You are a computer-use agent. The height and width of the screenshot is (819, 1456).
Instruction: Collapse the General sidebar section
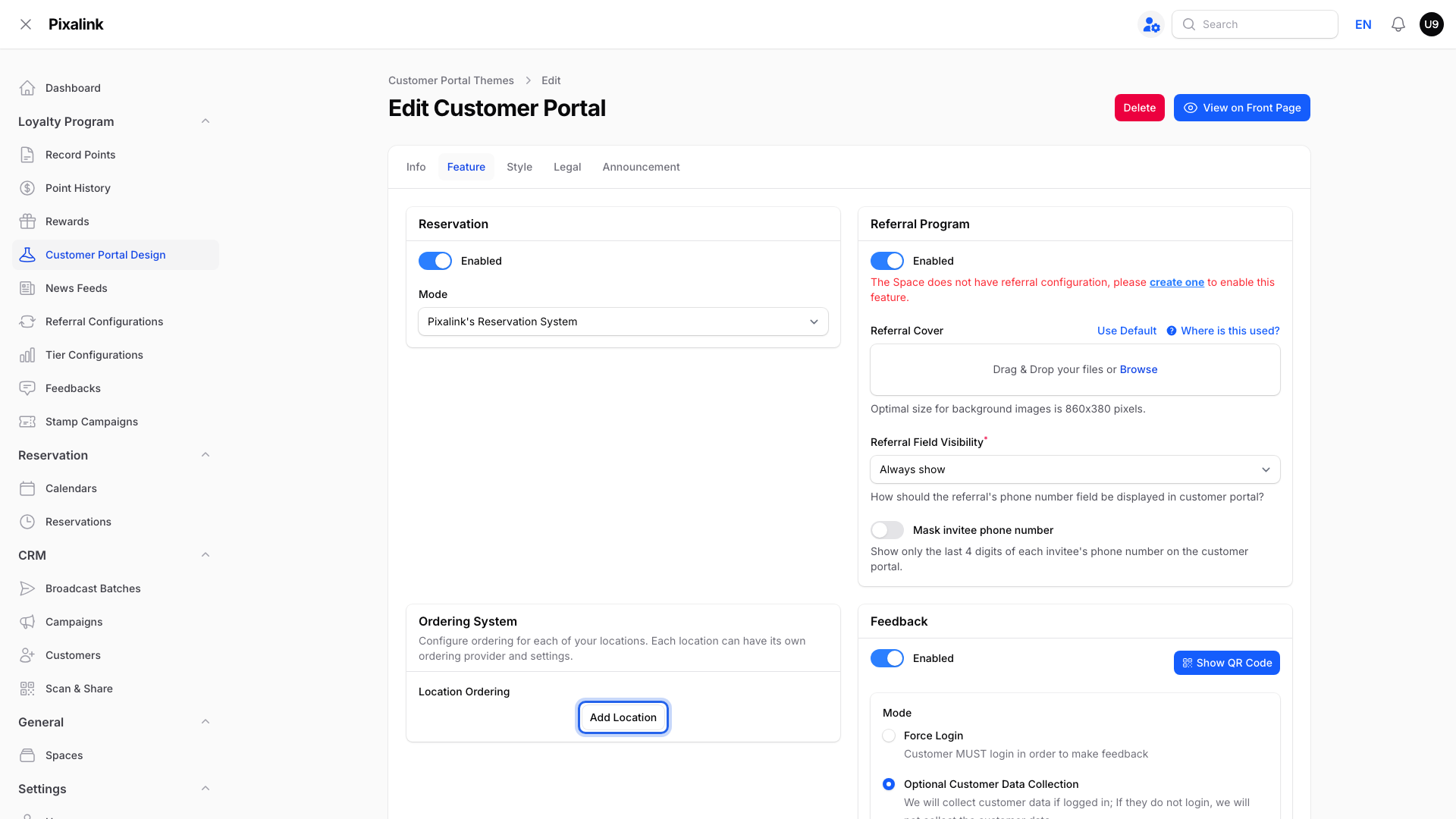206,722
